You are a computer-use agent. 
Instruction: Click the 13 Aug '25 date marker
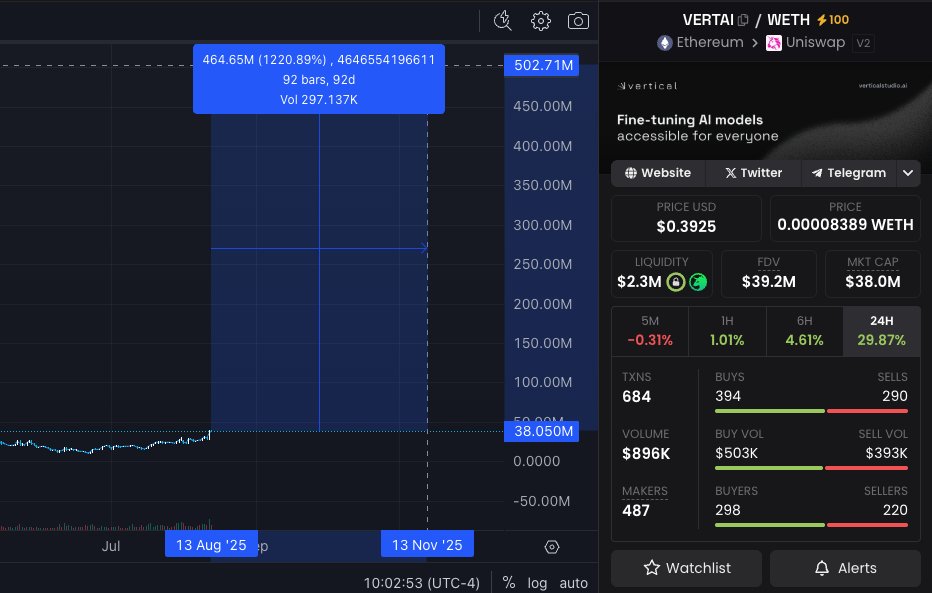(211, 545)
